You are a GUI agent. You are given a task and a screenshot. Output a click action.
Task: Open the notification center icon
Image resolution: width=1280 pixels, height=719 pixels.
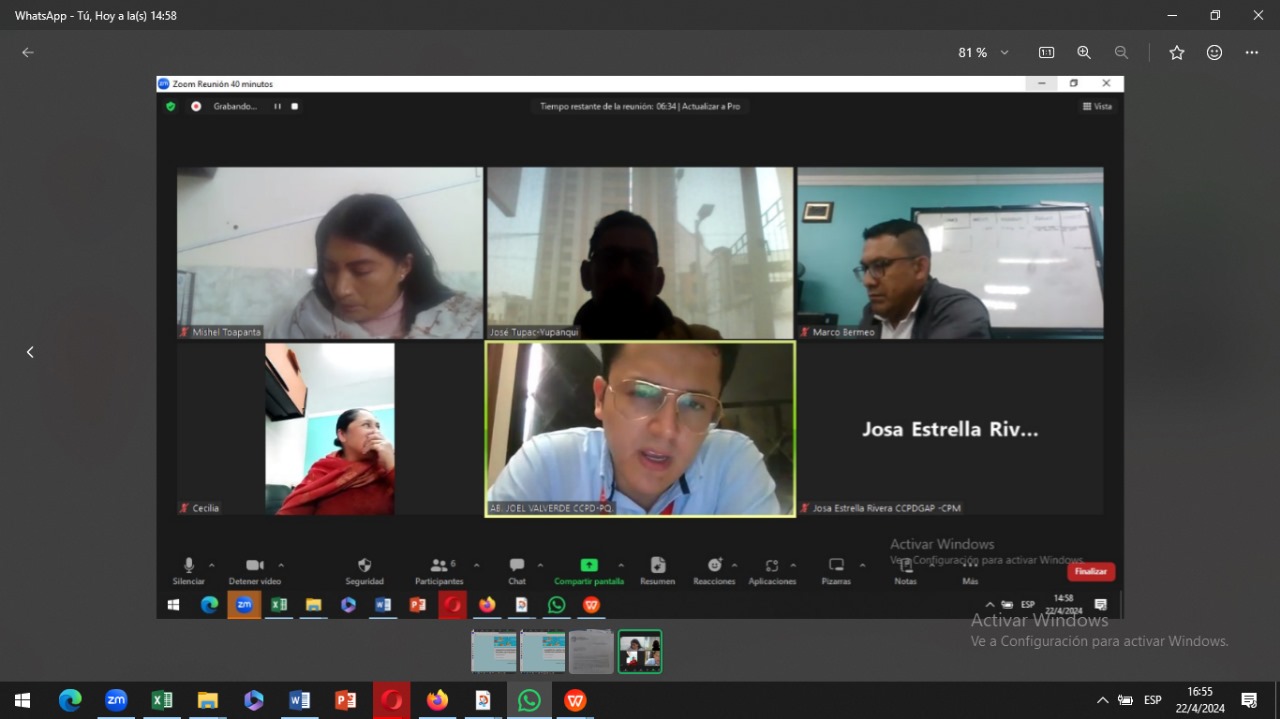1249,700
